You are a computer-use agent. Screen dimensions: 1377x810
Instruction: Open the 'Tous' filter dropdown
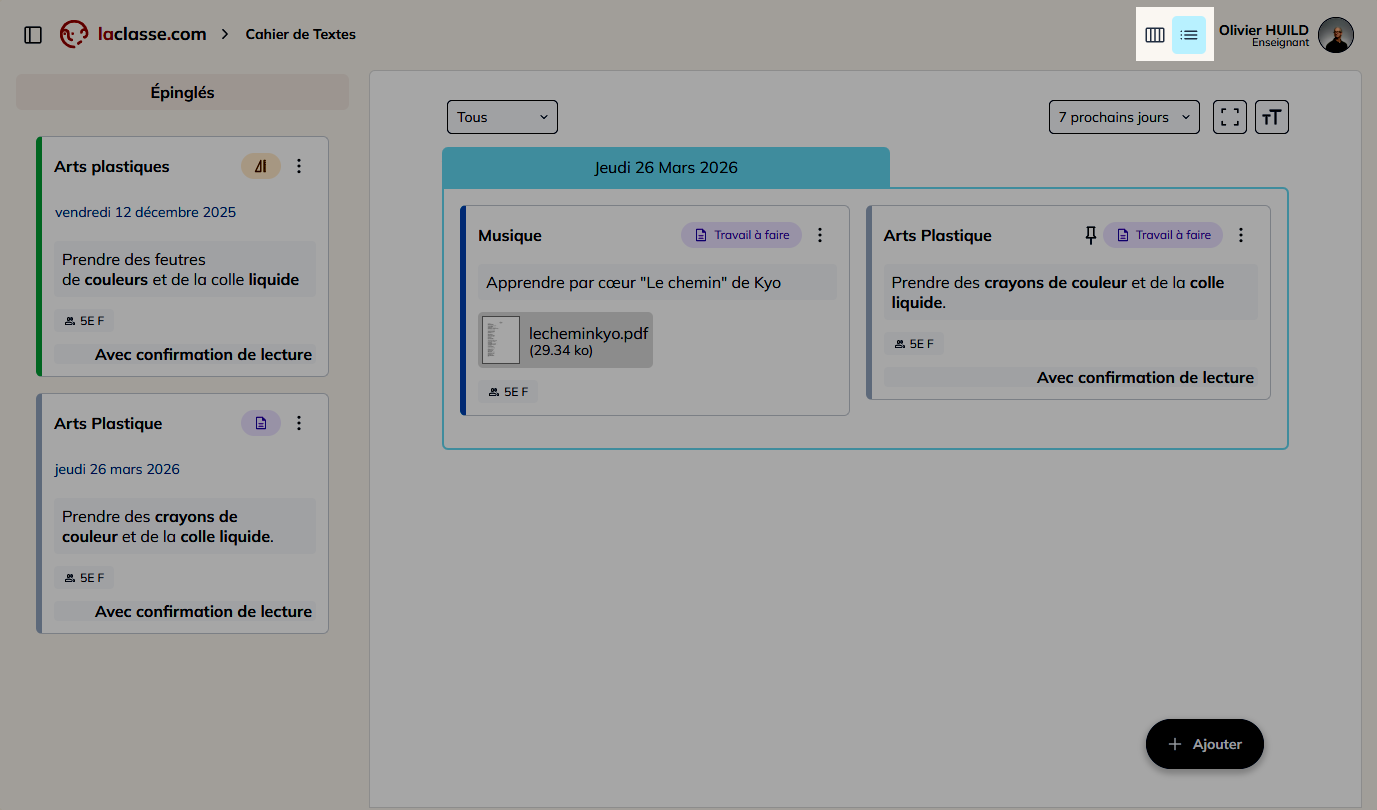(x=502, y=117)
